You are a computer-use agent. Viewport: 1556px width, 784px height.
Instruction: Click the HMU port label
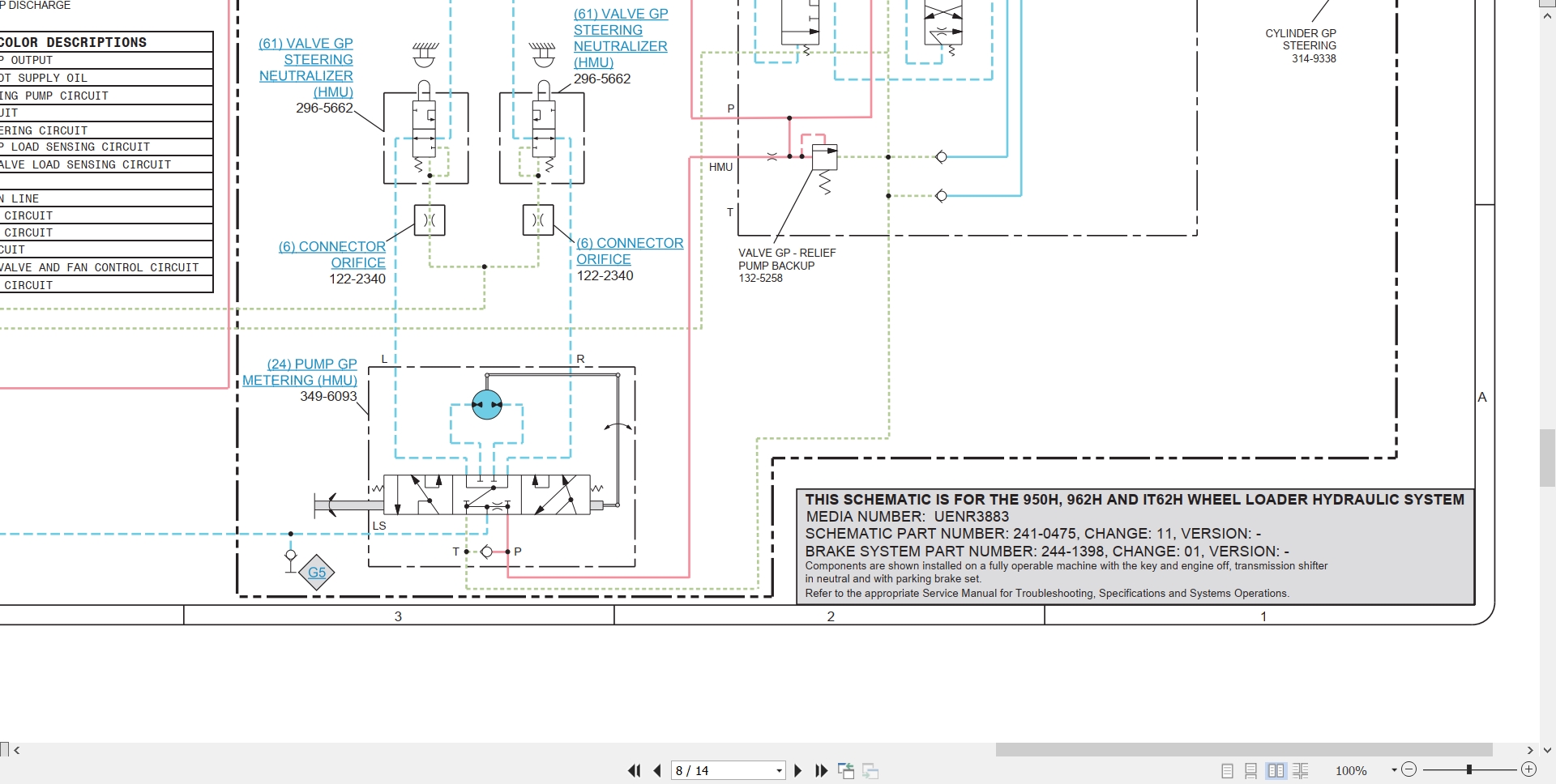[720, 167]
